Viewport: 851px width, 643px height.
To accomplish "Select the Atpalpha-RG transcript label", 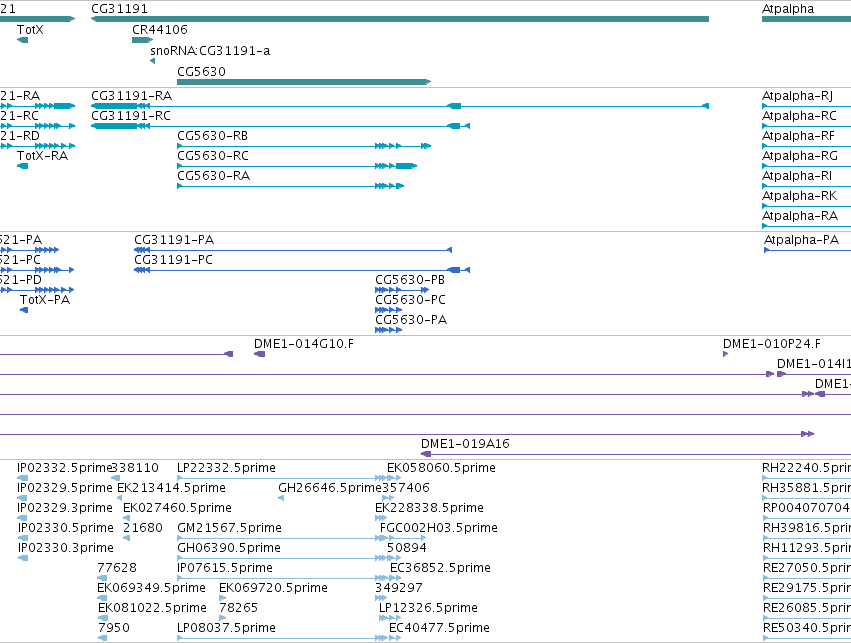I will pos(800,156).
